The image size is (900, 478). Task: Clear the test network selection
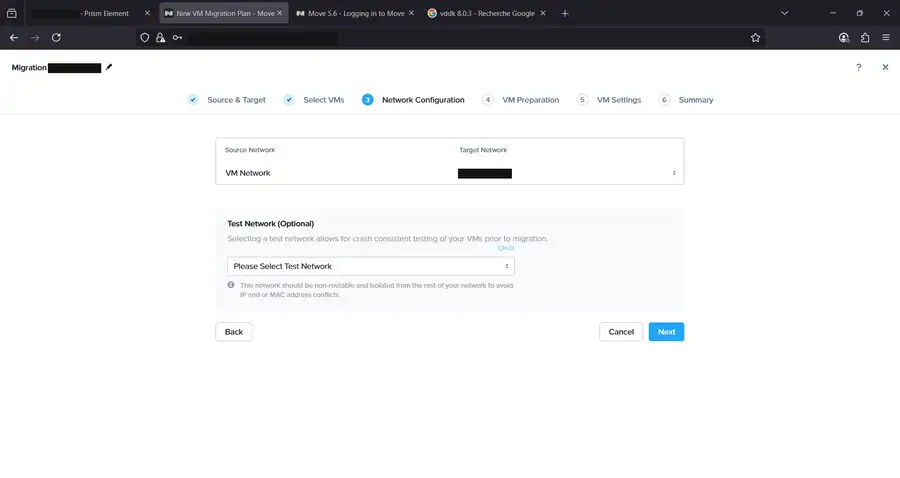[x=506, y=248]
